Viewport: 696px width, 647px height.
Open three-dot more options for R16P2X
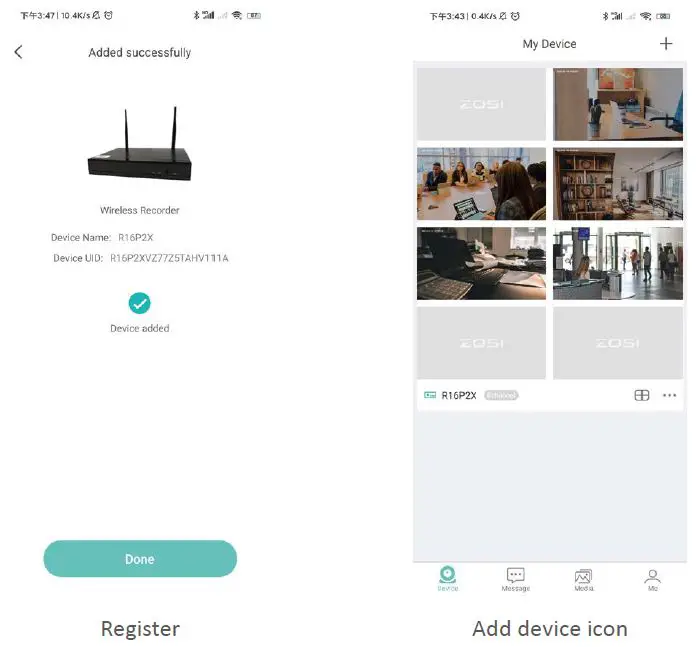(x=669, y=395)
